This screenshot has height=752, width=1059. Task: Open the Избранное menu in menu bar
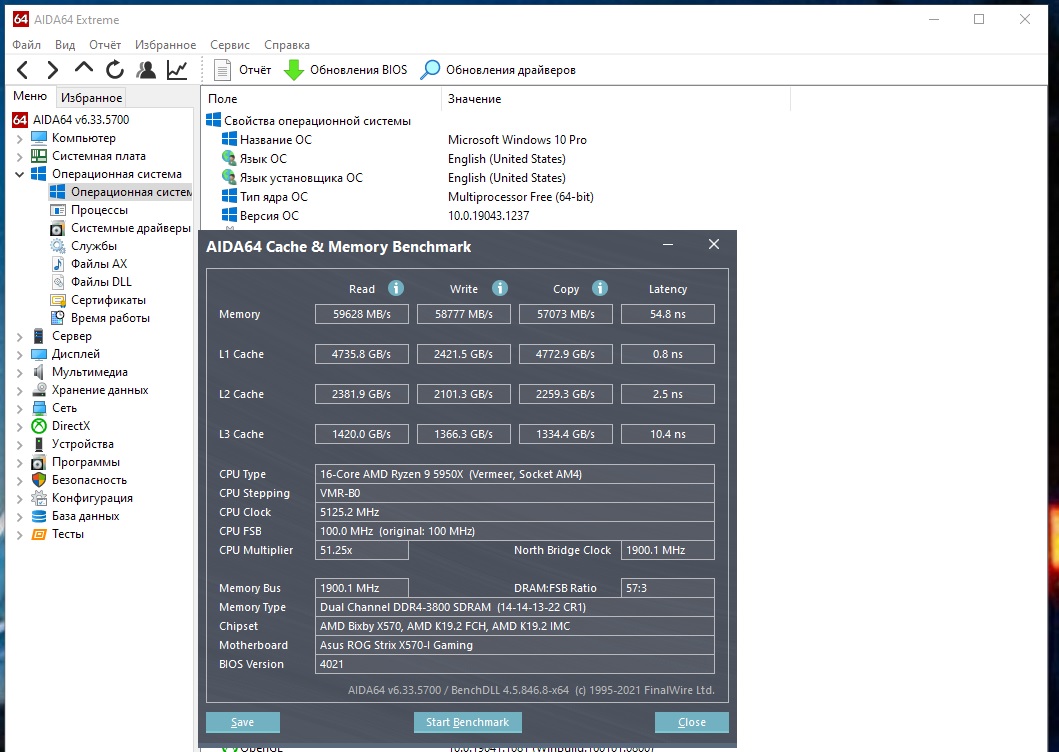[x=165, y=45]
